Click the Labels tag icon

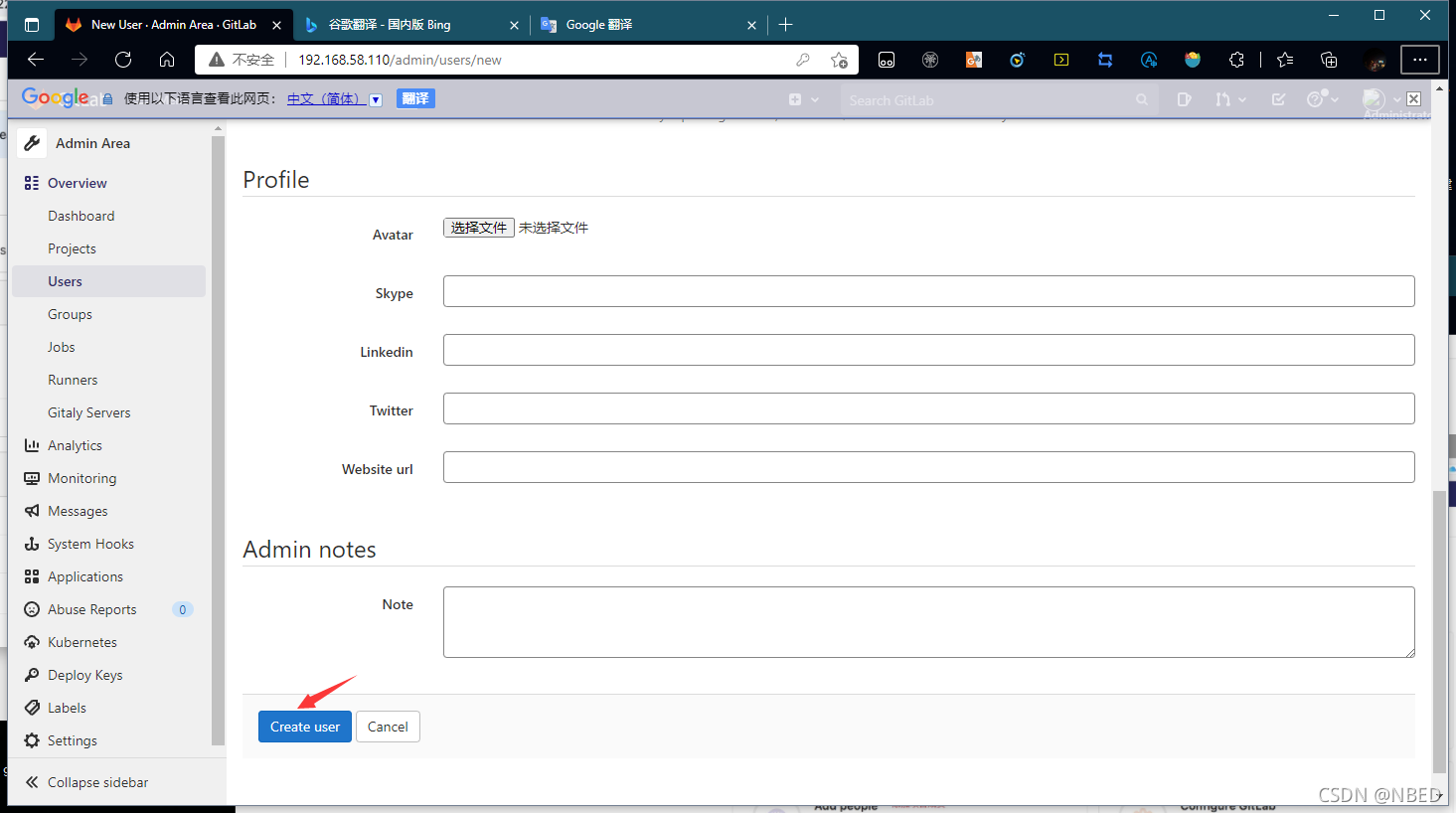tap(32, 708)
